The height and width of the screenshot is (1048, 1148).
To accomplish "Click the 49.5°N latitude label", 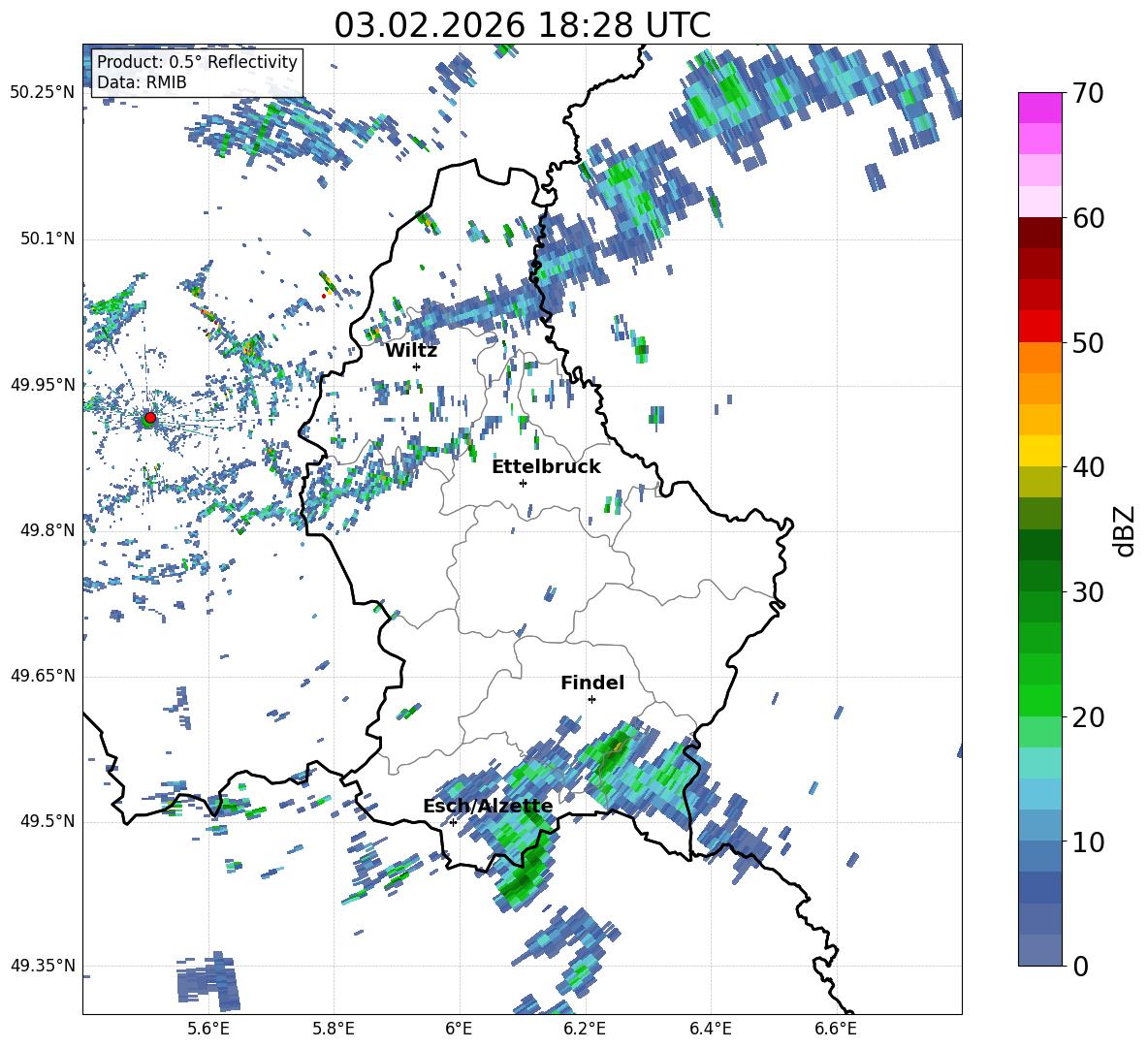I will [48, 821].
